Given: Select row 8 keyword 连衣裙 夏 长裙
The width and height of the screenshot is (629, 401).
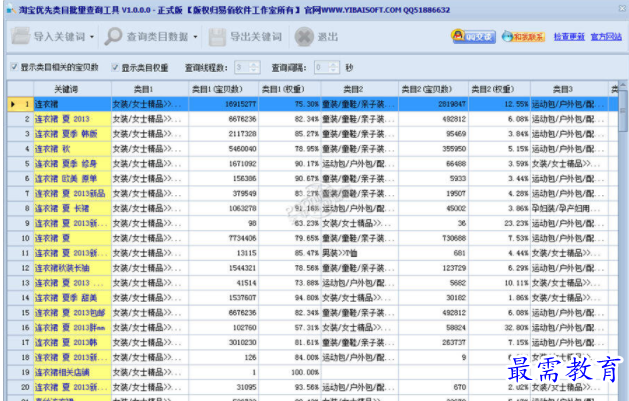Looking at the screenshot, I should pos(73,209).
